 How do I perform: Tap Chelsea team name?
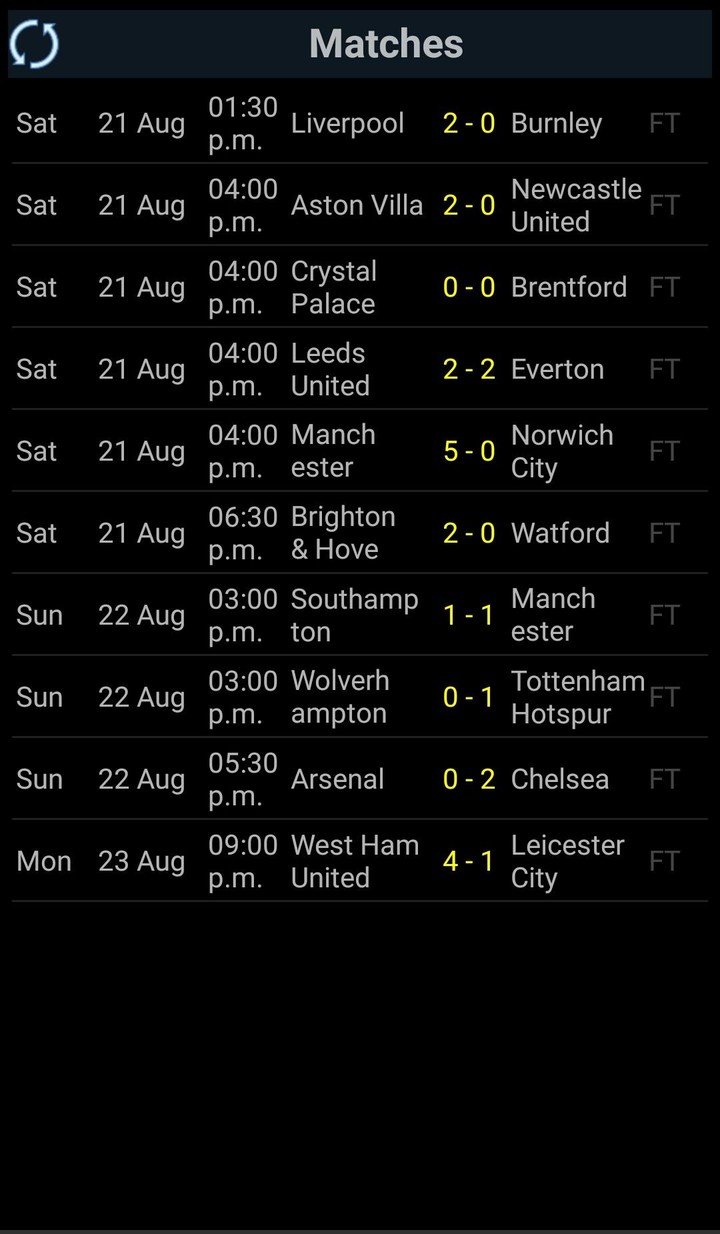pyautogui.click(x=559, y=779)
